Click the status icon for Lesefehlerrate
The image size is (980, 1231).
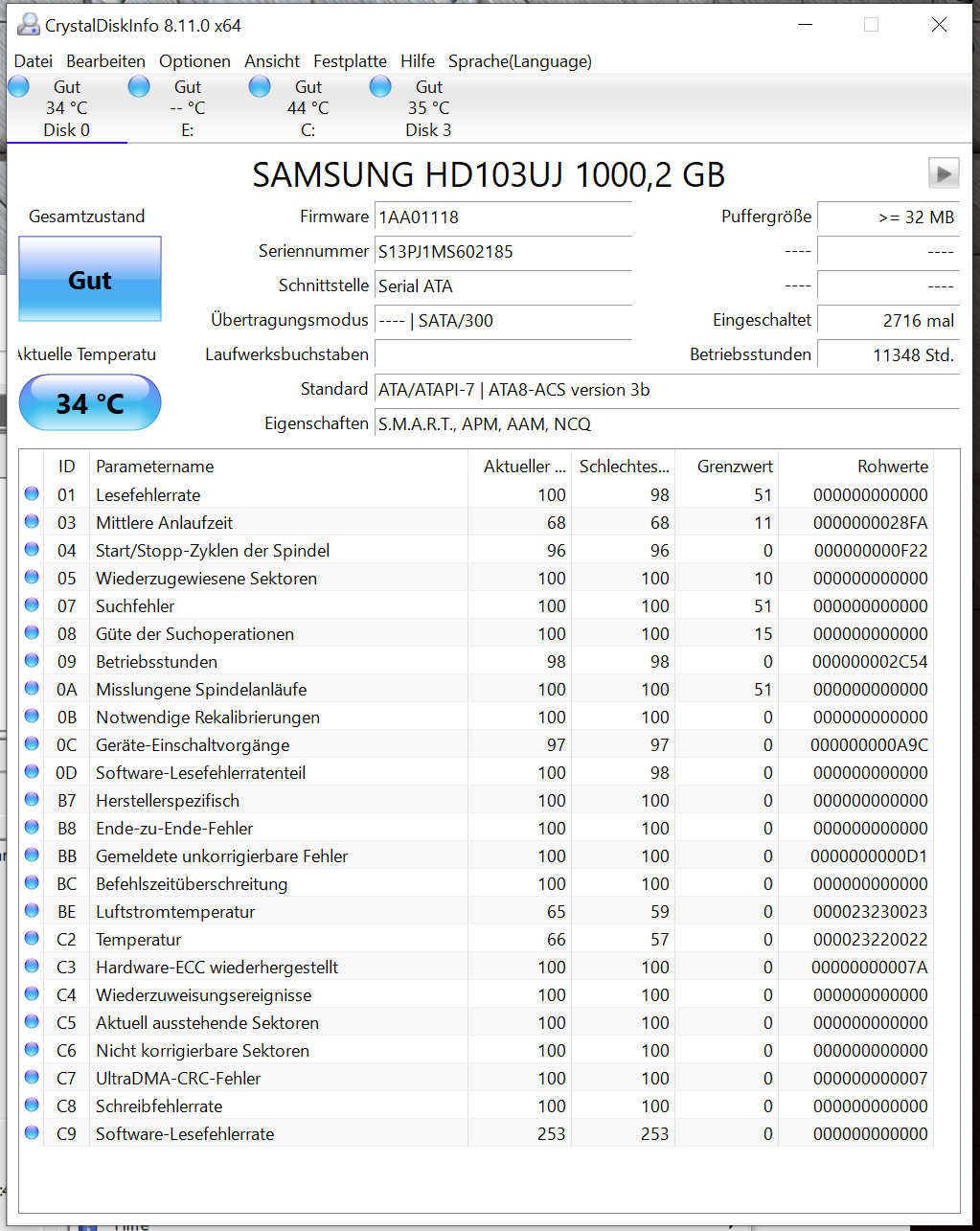32,494
